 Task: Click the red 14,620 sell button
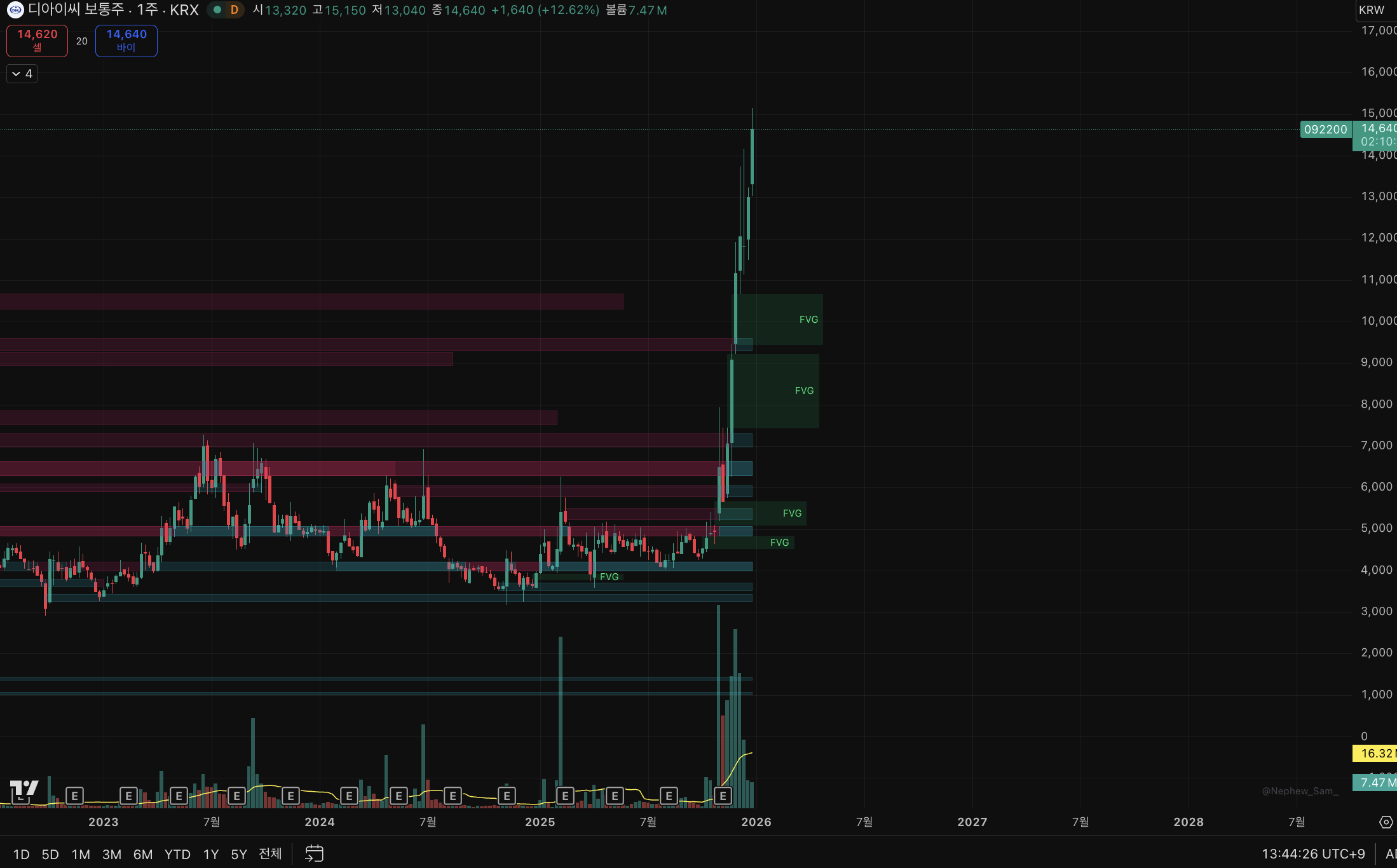(x=37, y=40)
